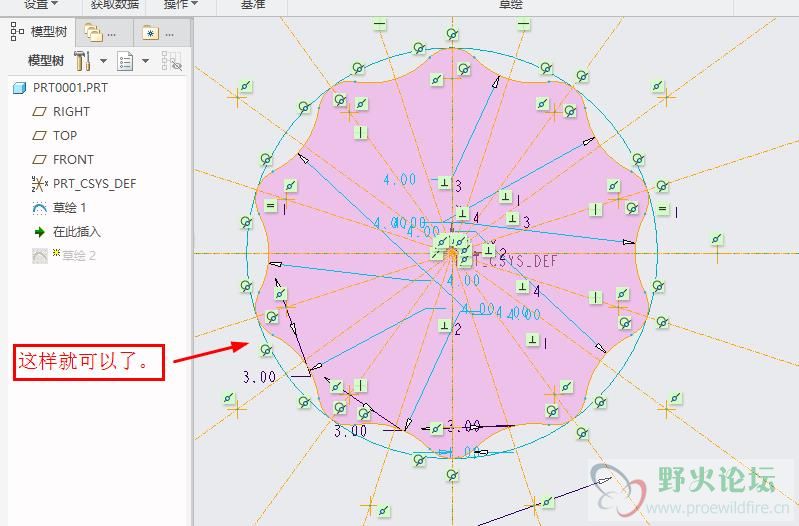This screenshot has width=799, height=526.
Task: Click the top-right horizontal constraint symbol
Action: 523,24
